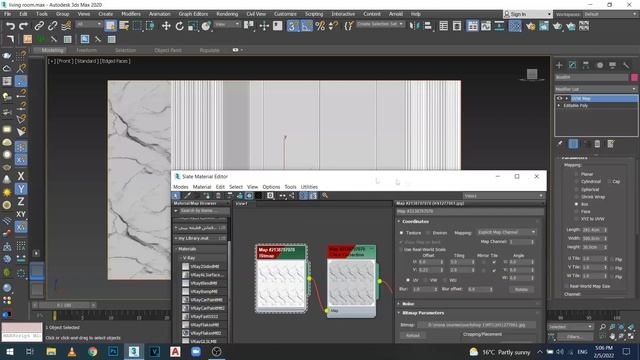This screenshot has height=360, width=640.
Task: Select the Texture radio button in Coordinates
Action: (x=402, y=233)
